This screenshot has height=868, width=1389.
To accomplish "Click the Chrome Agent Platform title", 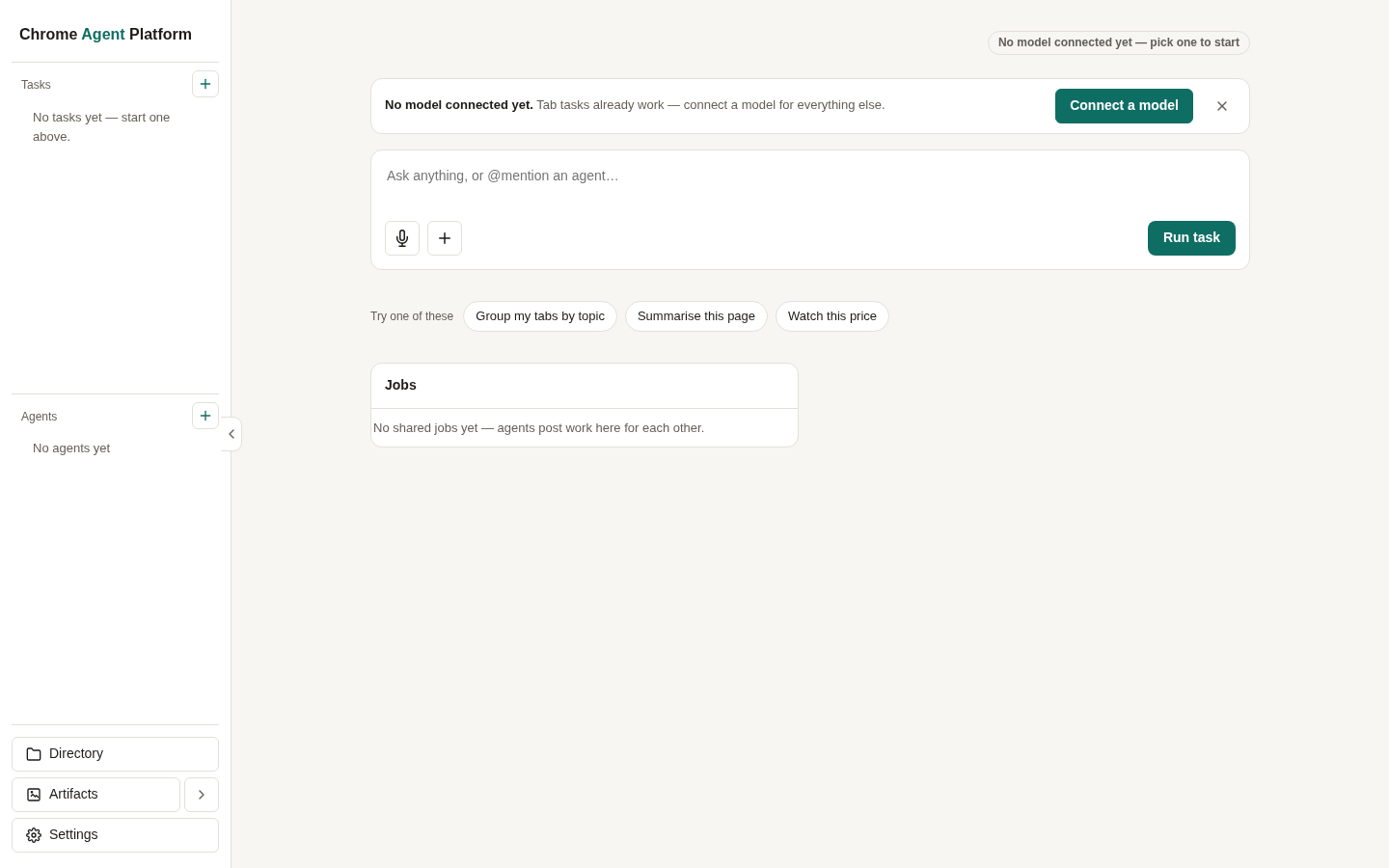I will tap(105, 35).
